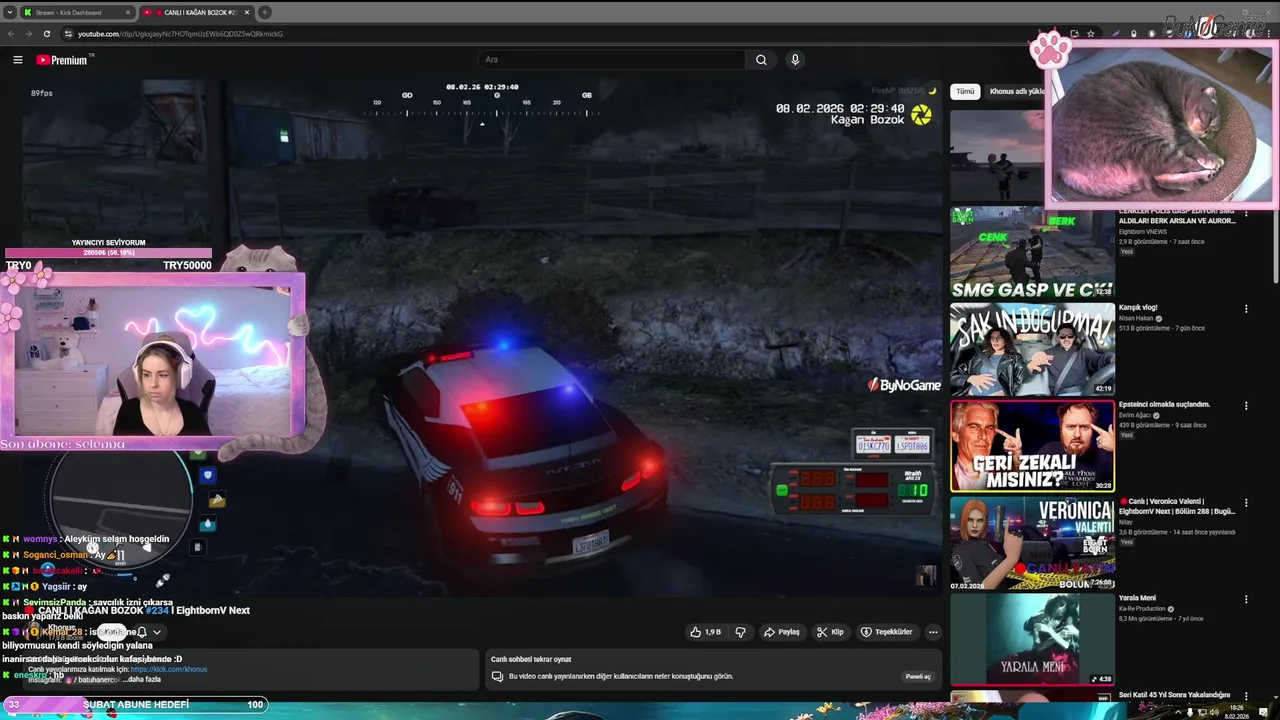Open 'Yarala Meni' title link

[x=1137, y=598]
